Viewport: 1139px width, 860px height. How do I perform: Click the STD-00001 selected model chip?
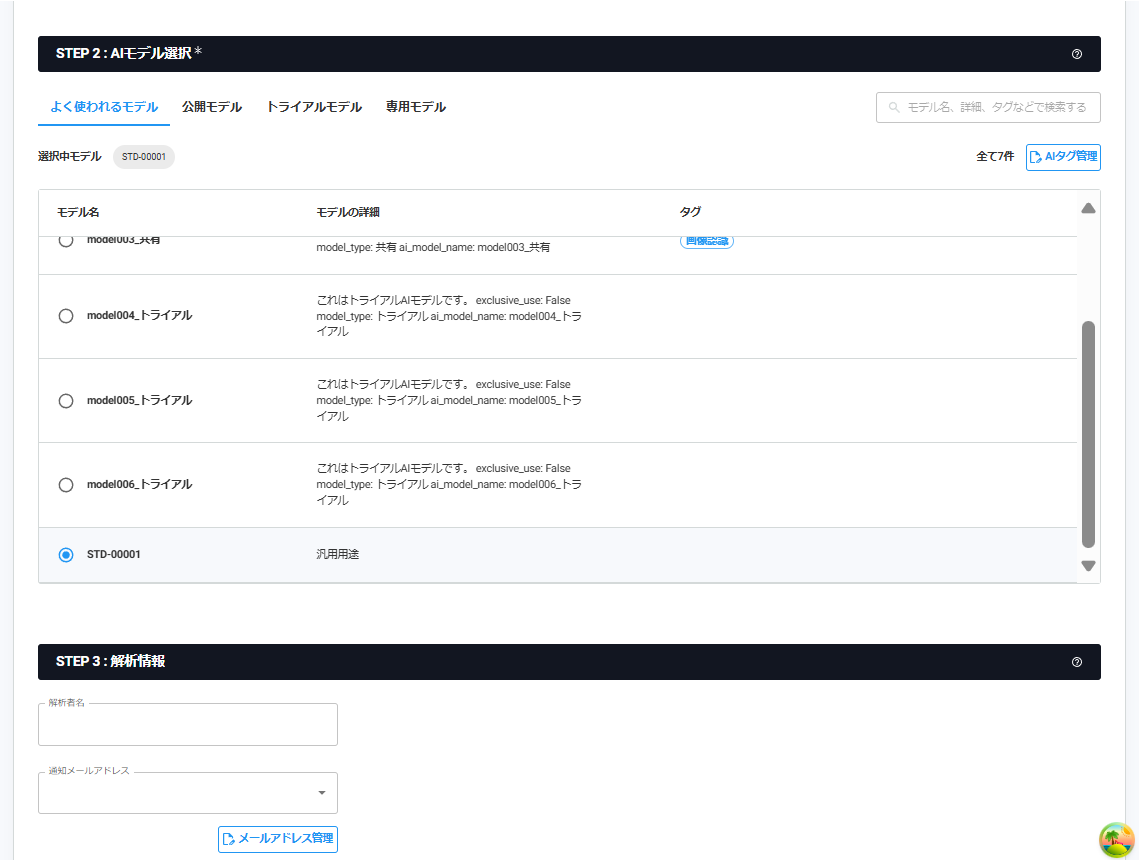[x=143, y=157]
